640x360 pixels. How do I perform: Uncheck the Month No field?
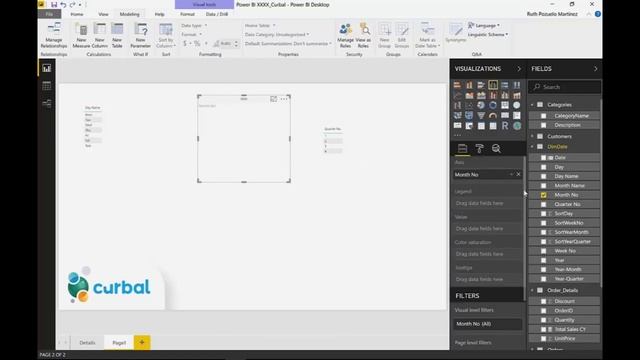tap(543, 195)
